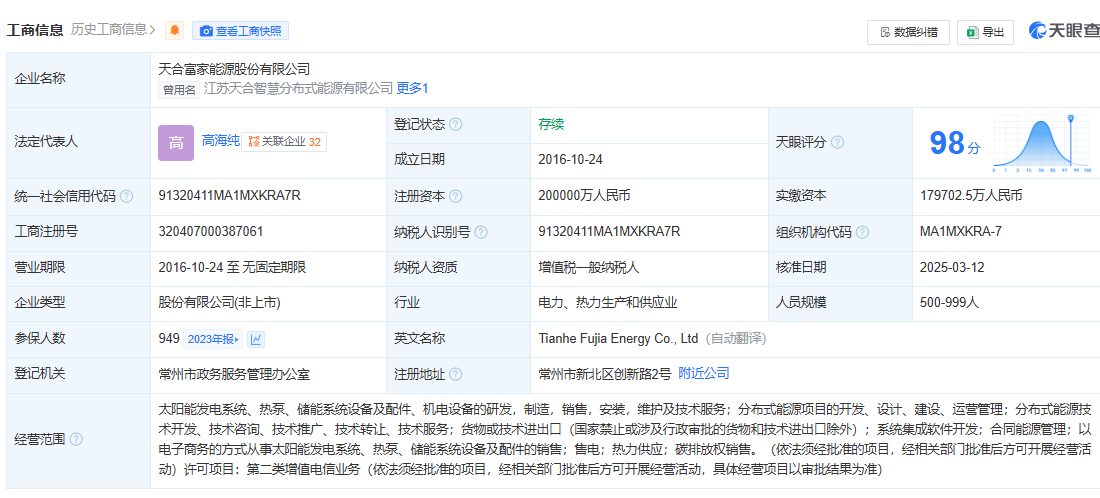The width and height of the screenshot is (1100, 498).
Task: Click question mark beside 纳税人识别号
Action: [x=481, y=232]
